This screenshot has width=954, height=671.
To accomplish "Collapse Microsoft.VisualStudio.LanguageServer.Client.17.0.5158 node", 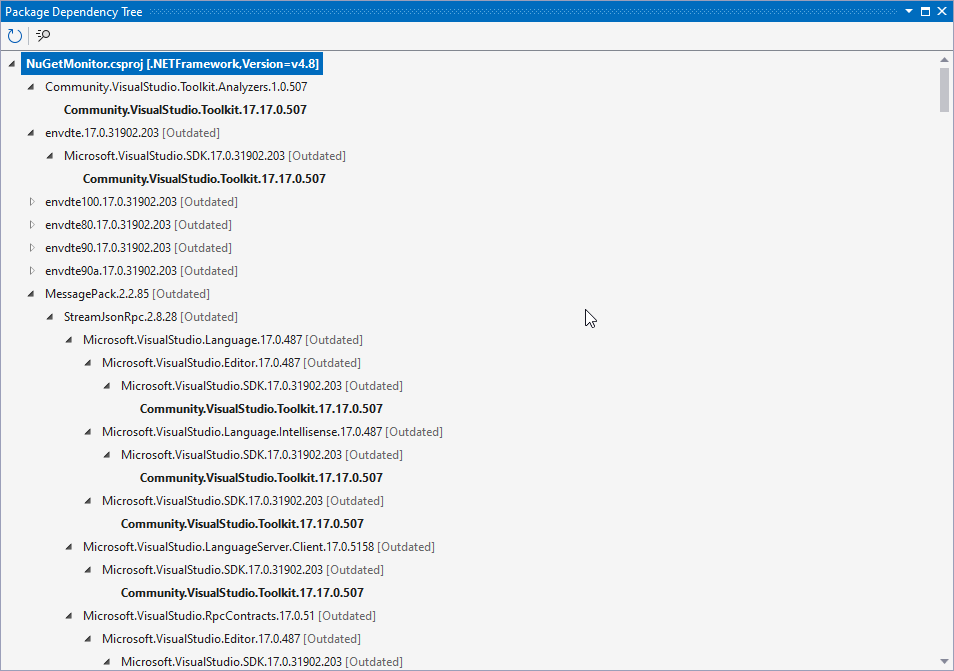I will 69,547.
